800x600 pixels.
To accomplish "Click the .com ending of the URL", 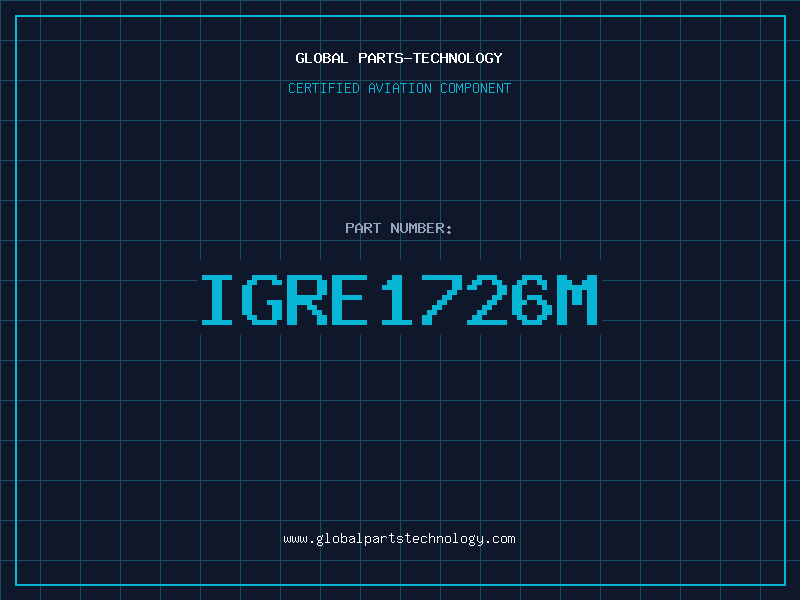I will [500, 539].
